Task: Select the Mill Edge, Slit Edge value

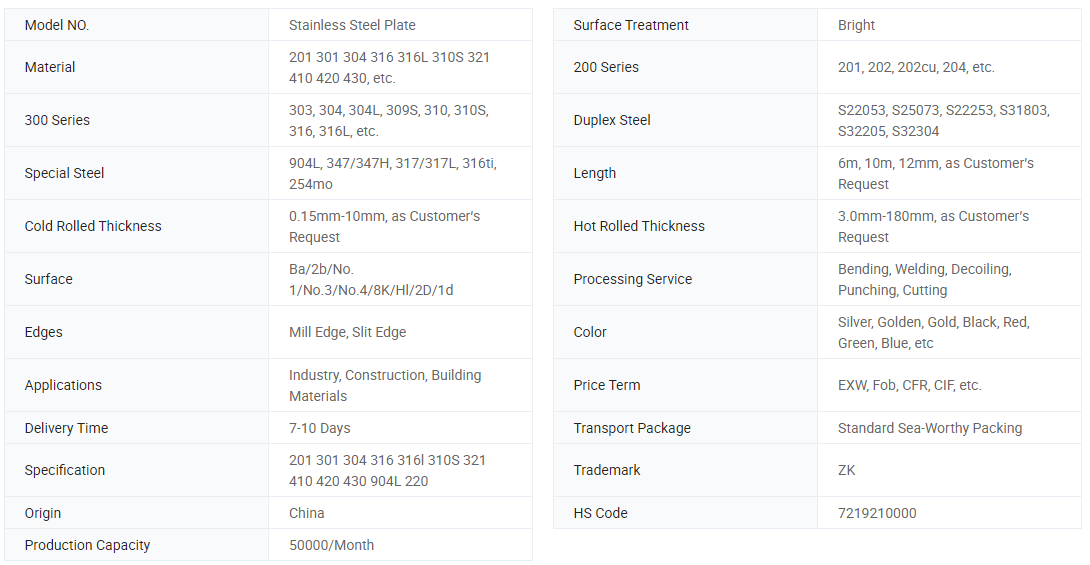Action: coord(348,332)
